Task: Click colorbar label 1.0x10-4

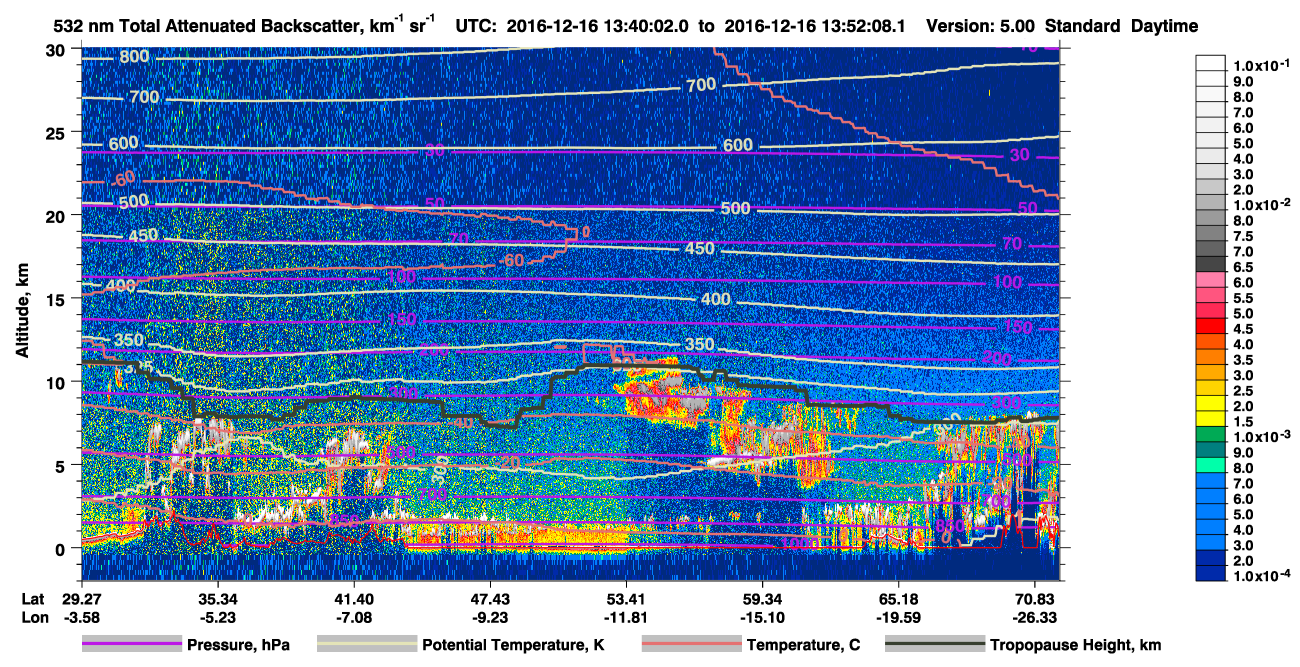Action: pos(1260,576)
